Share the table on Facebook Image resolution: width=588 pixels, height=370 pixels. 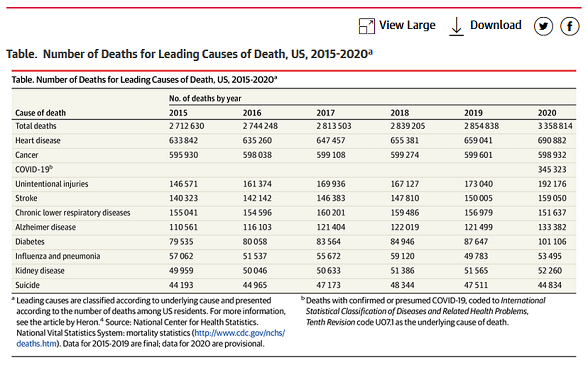click(x=570, y=26)
